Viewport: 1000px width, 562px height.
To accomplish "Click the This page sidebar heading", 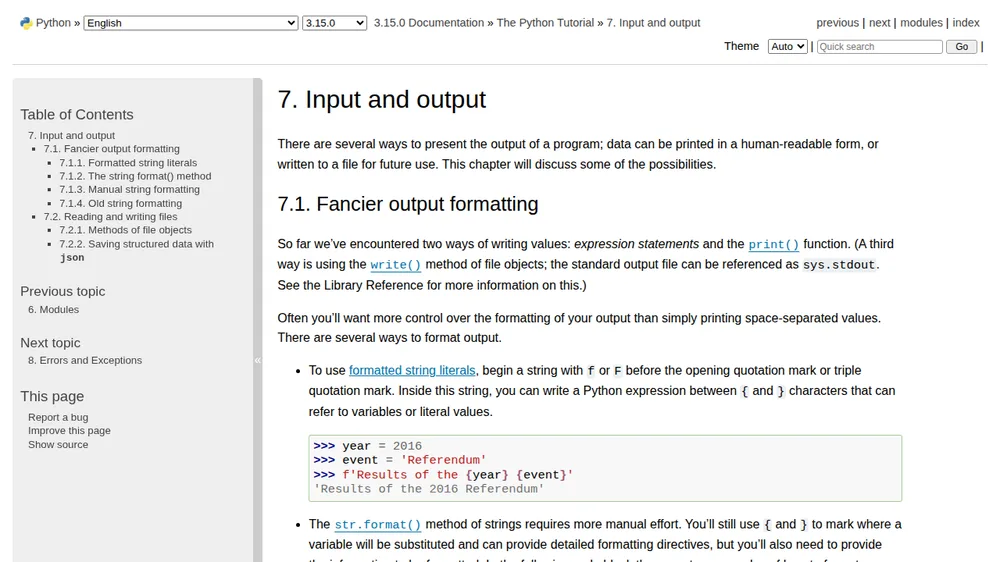I will 52,396.
